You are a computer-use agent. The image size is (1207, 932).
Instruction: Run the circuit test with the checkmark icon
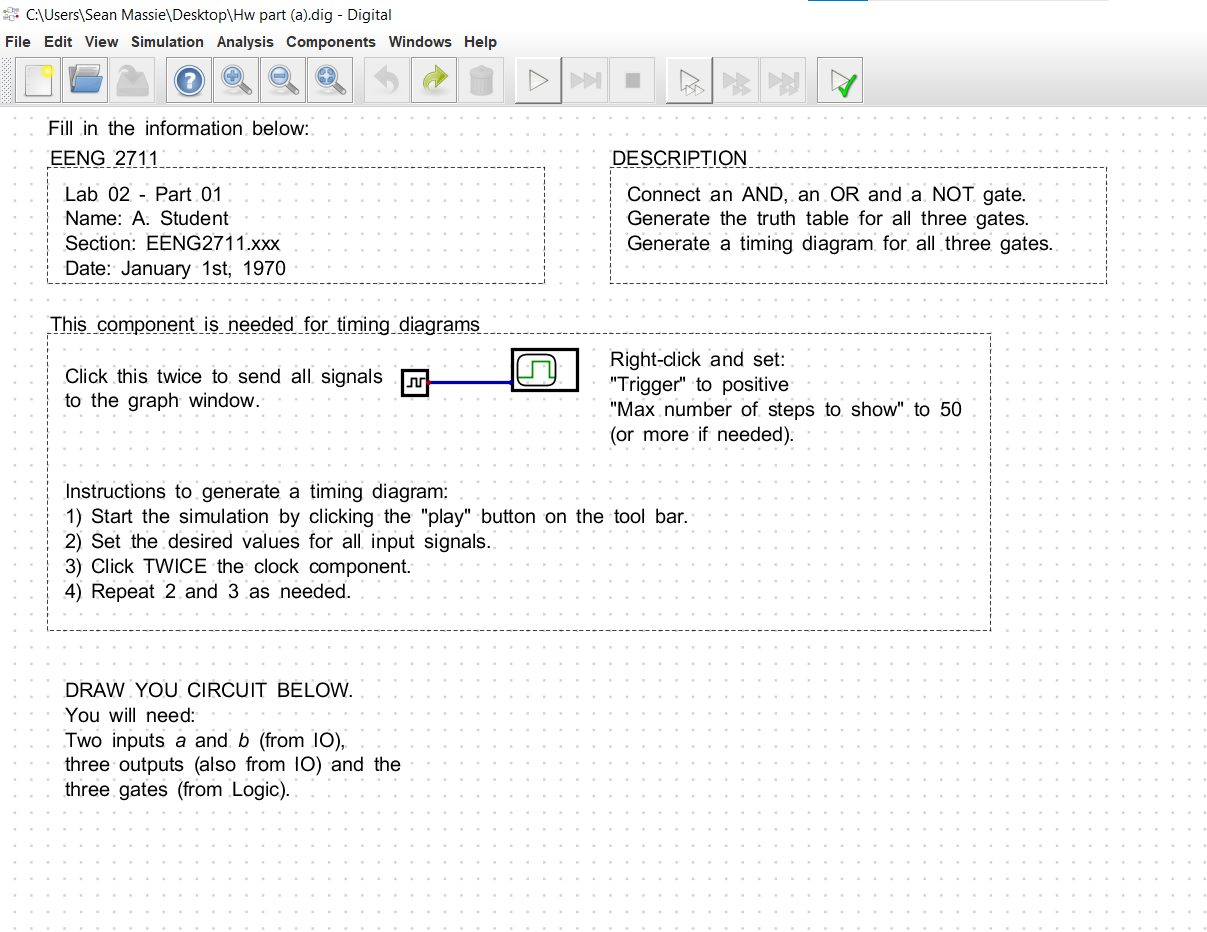click(x=839, y=80)
